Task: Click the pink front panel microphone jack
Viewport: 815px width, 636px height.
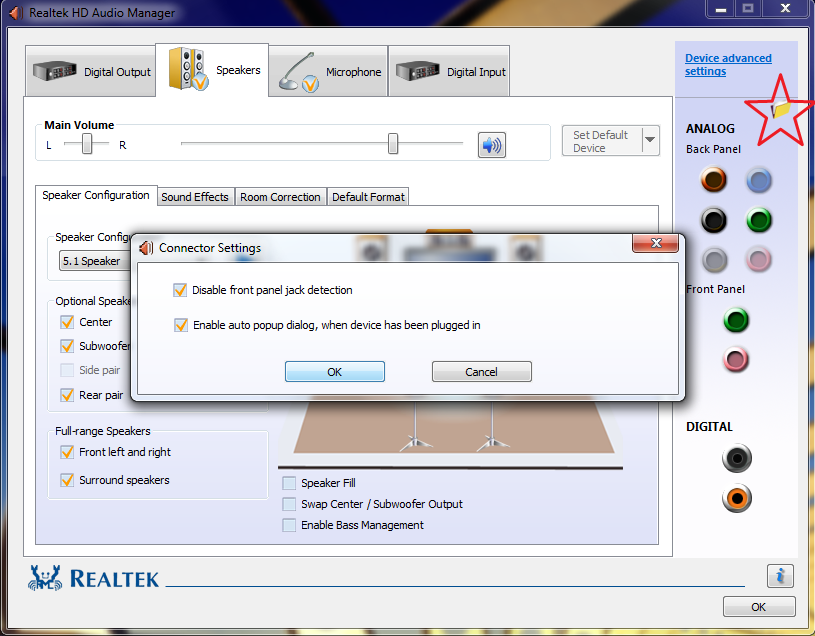Action: point(736,360)
